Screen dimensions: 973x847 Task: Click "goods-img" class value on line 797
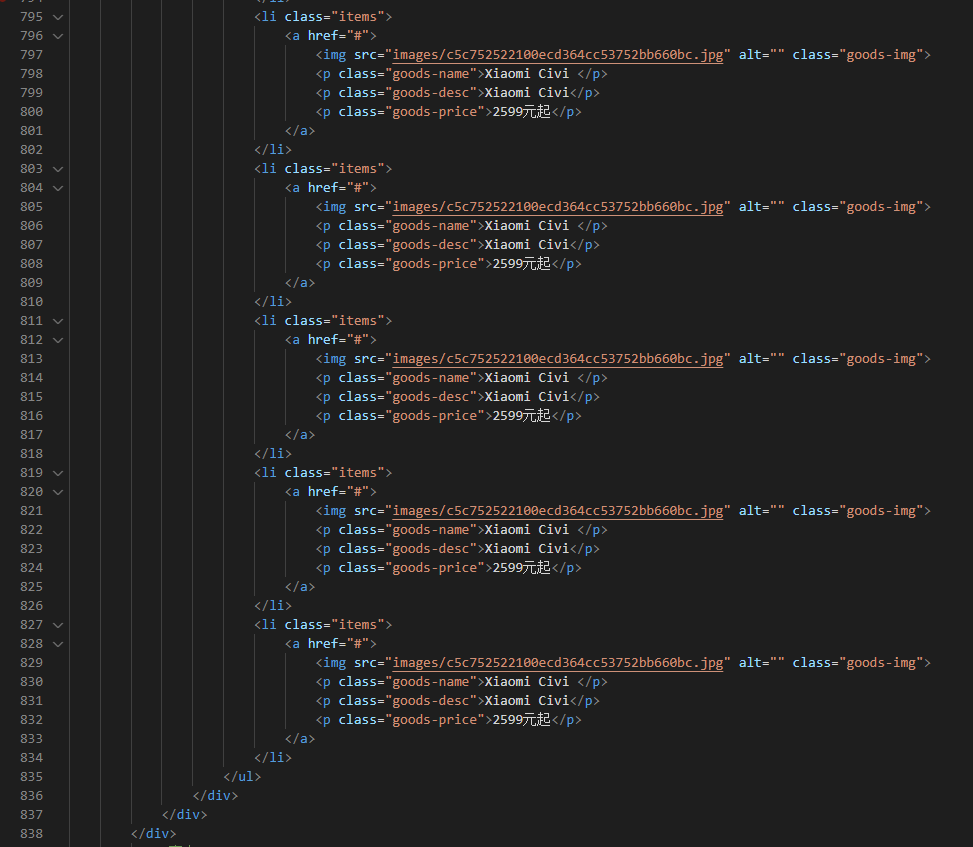881,55
